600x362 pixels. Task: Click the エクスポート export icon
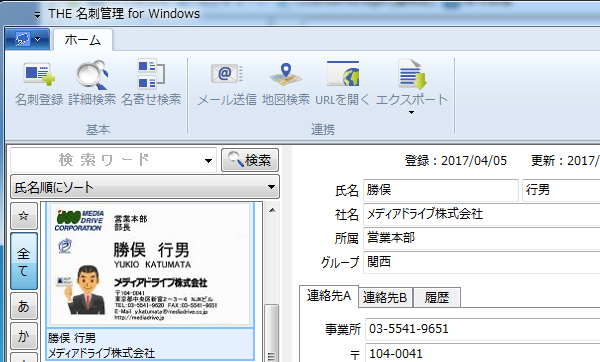pos(412,74)
